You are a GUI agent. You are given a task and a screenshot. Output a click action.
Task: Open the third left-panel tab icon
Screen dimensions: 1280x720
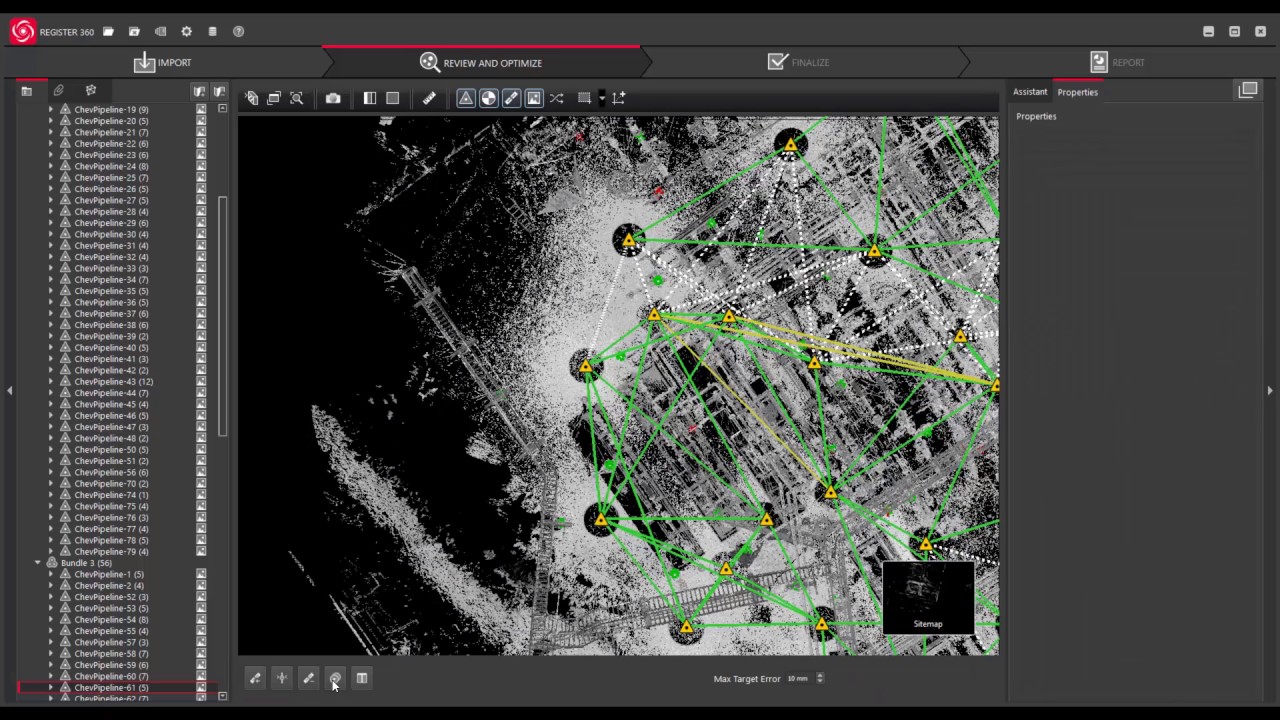tap(91, 91)
